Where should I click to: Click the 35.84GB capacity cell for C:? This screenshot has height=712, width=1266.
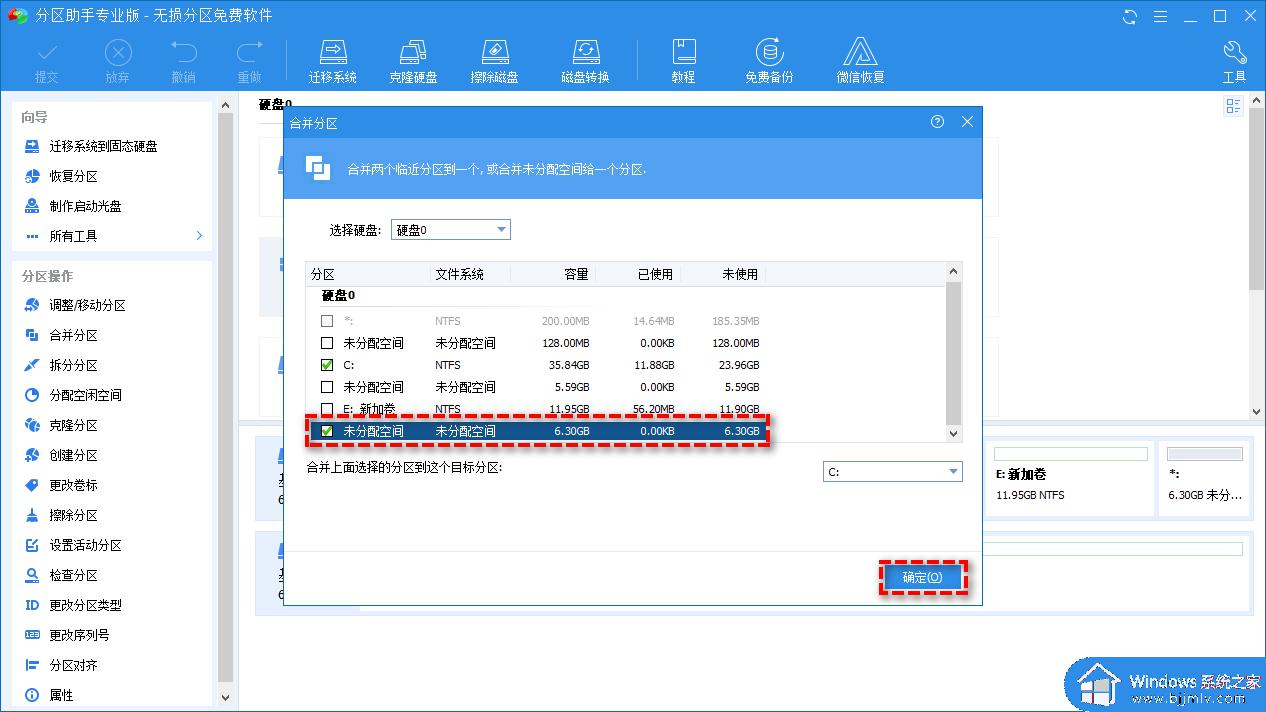coord(567,365)
